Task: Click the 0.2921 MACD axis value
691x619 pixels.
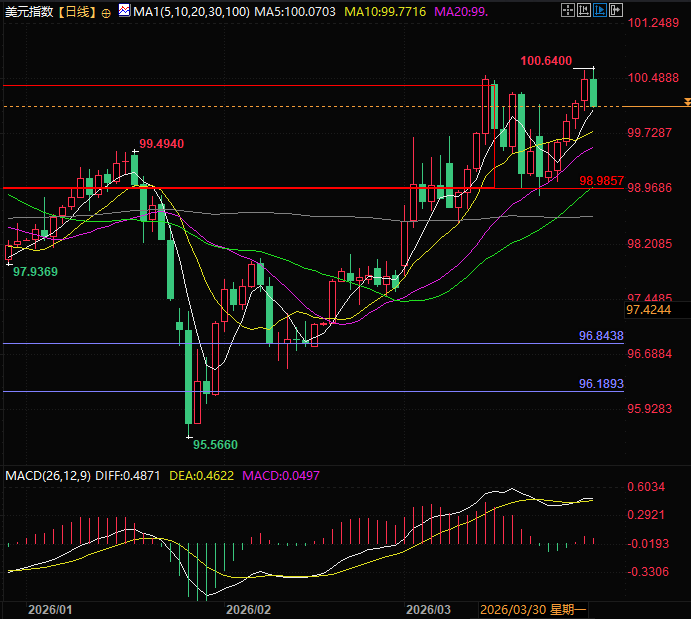Action: (x=646, y=515)
